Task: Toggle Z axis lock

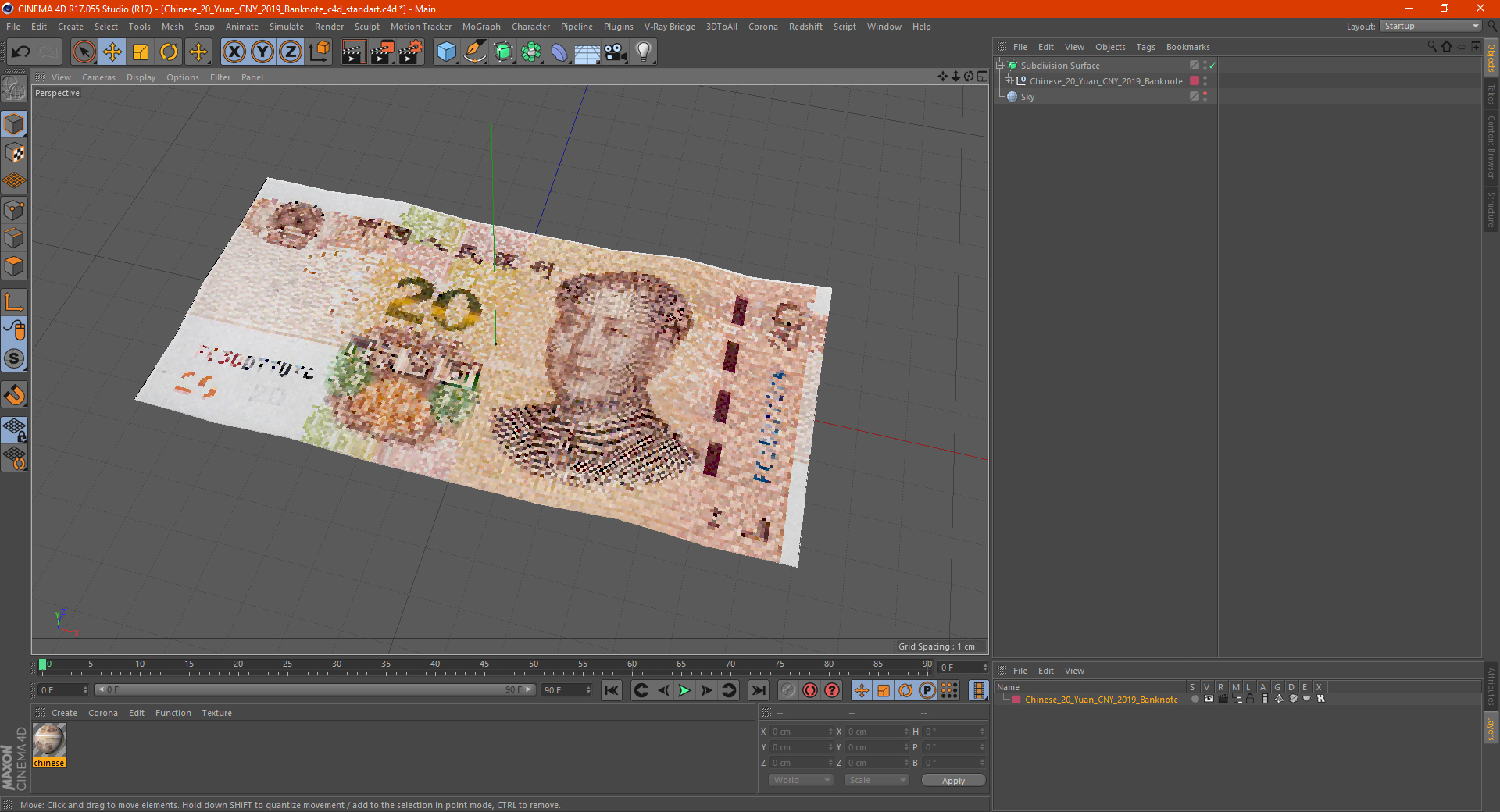Action: tap(291, 52)
